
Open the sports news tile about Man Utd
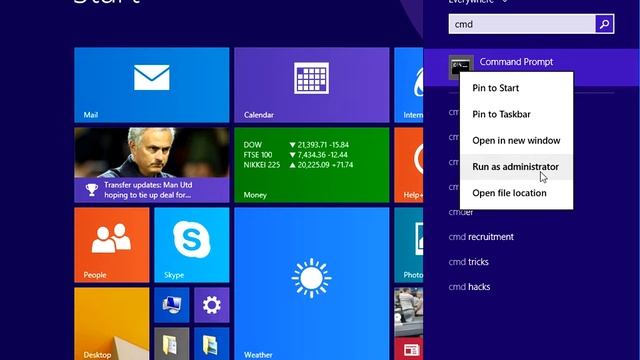[x=151, y=165]
